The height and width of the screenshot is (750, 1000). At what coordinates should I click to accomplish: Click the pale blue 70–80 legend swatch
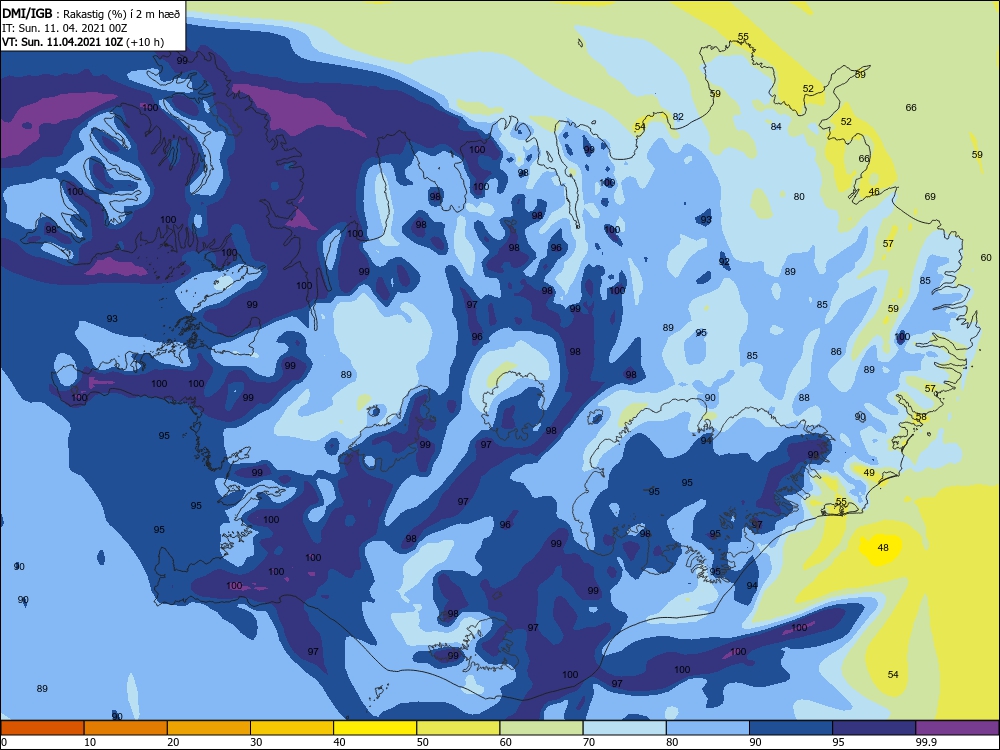click(624, 728)
